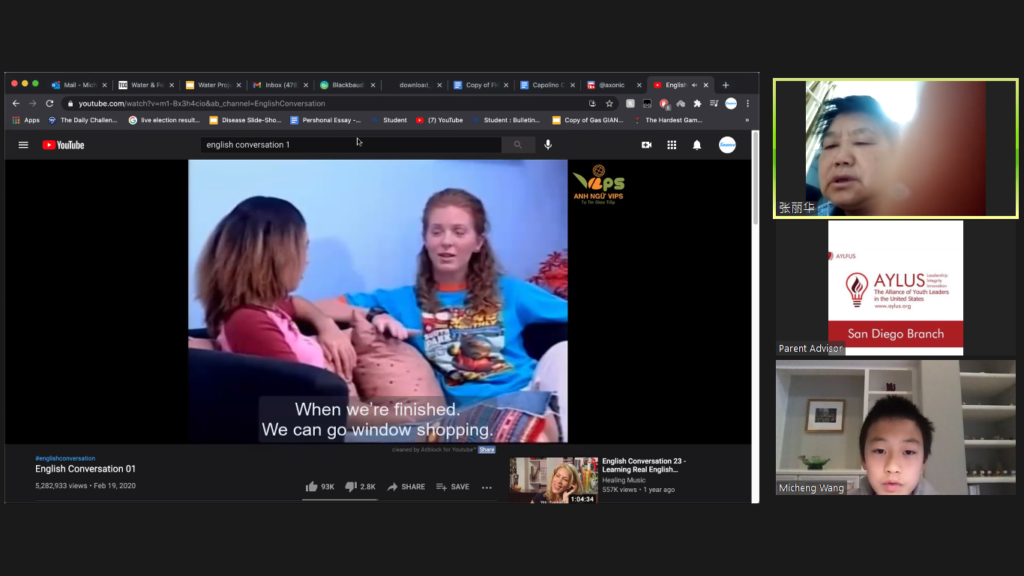Click the English Conversation 01 title text

(x=86, y=469)
